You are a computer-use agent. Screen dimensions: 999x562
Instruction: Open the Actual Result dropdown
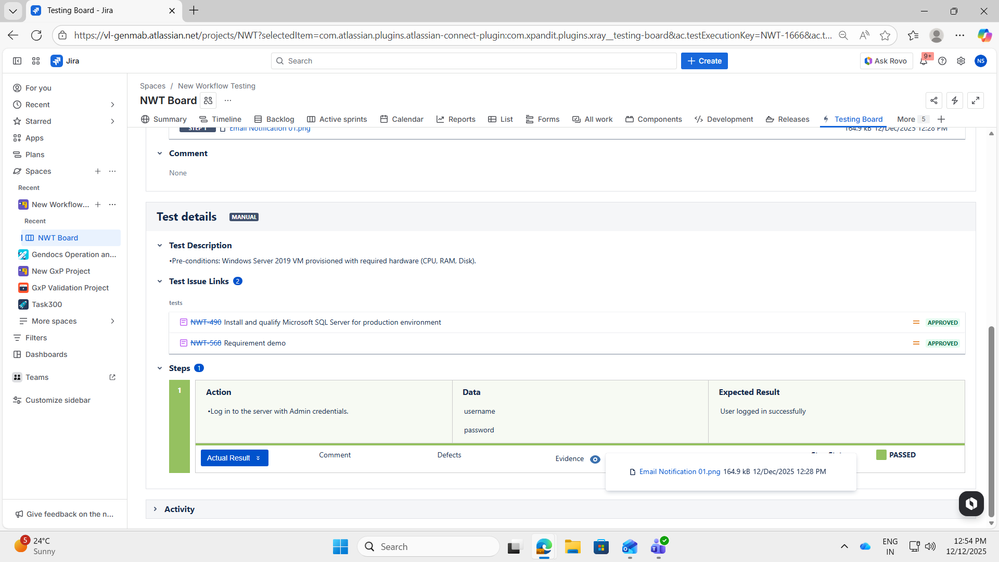pos(234,458)
